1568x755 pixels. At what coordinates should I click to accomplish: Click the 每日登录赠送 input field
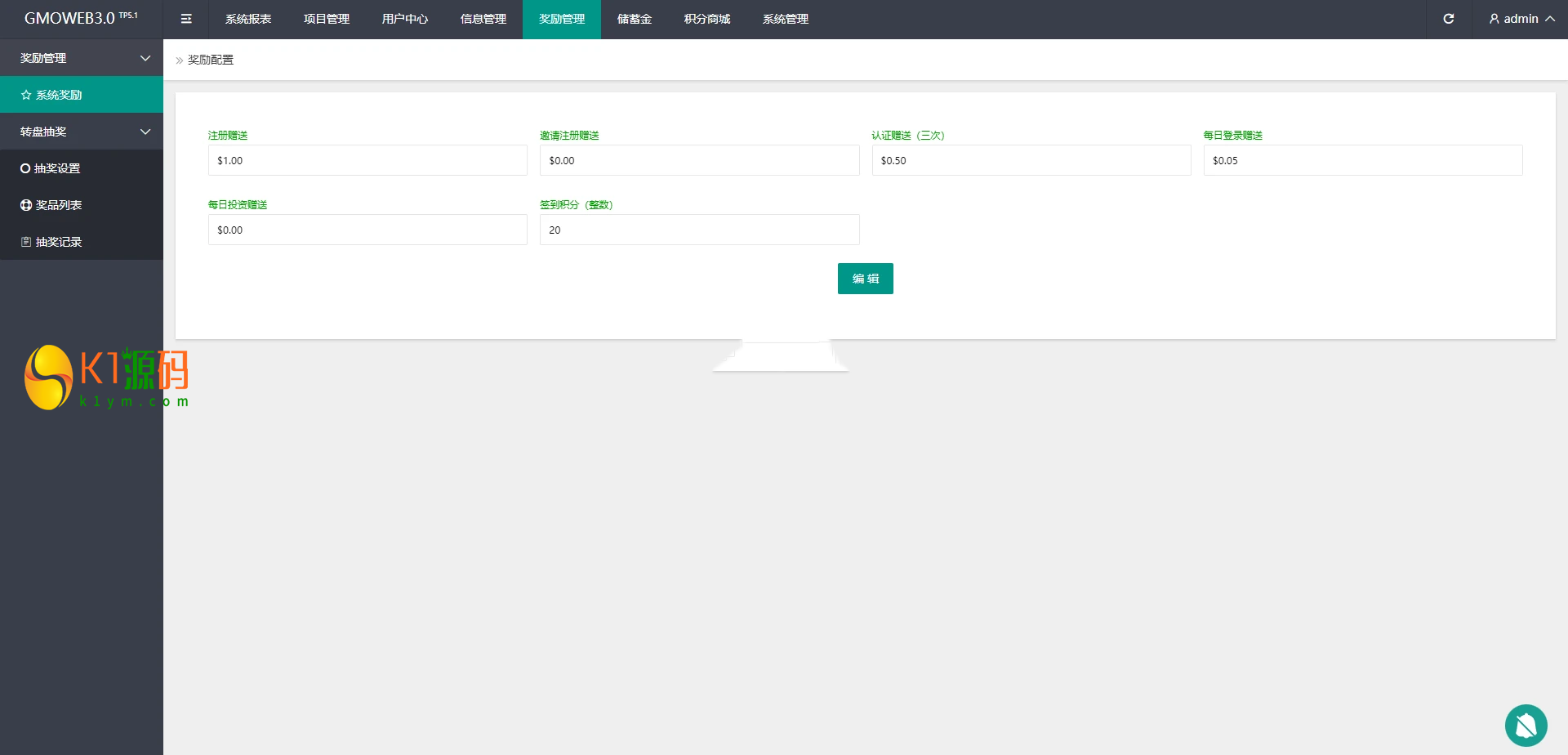click(x=1363, y=160)
